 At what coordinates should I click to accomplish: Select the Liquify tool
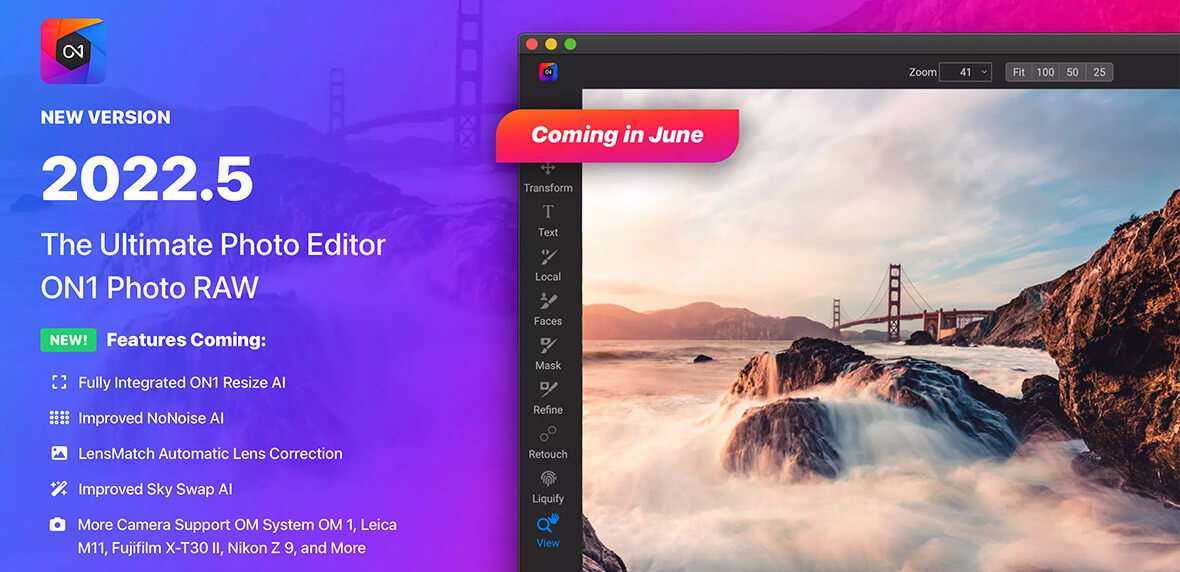[548, 487]
